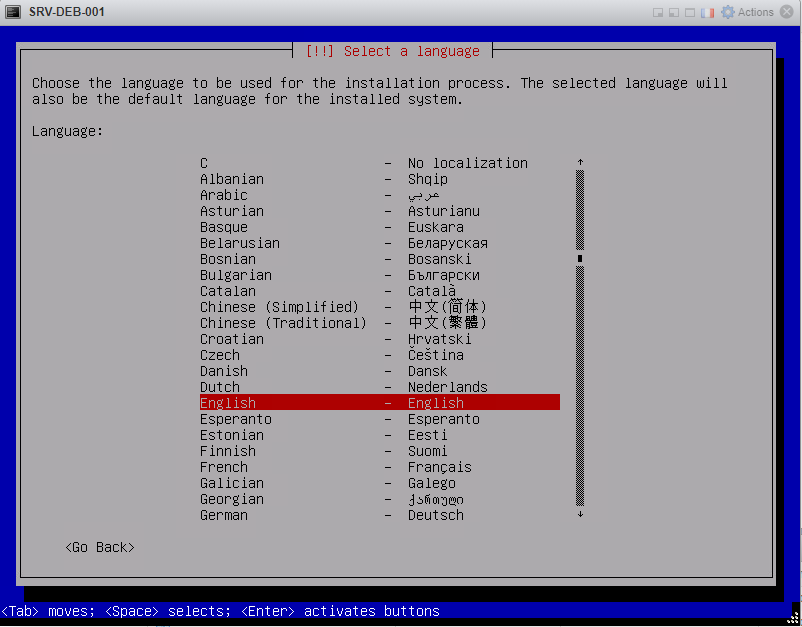Click the SRV-DEB-001 console icon
The image size is (802, 627).
13,12
